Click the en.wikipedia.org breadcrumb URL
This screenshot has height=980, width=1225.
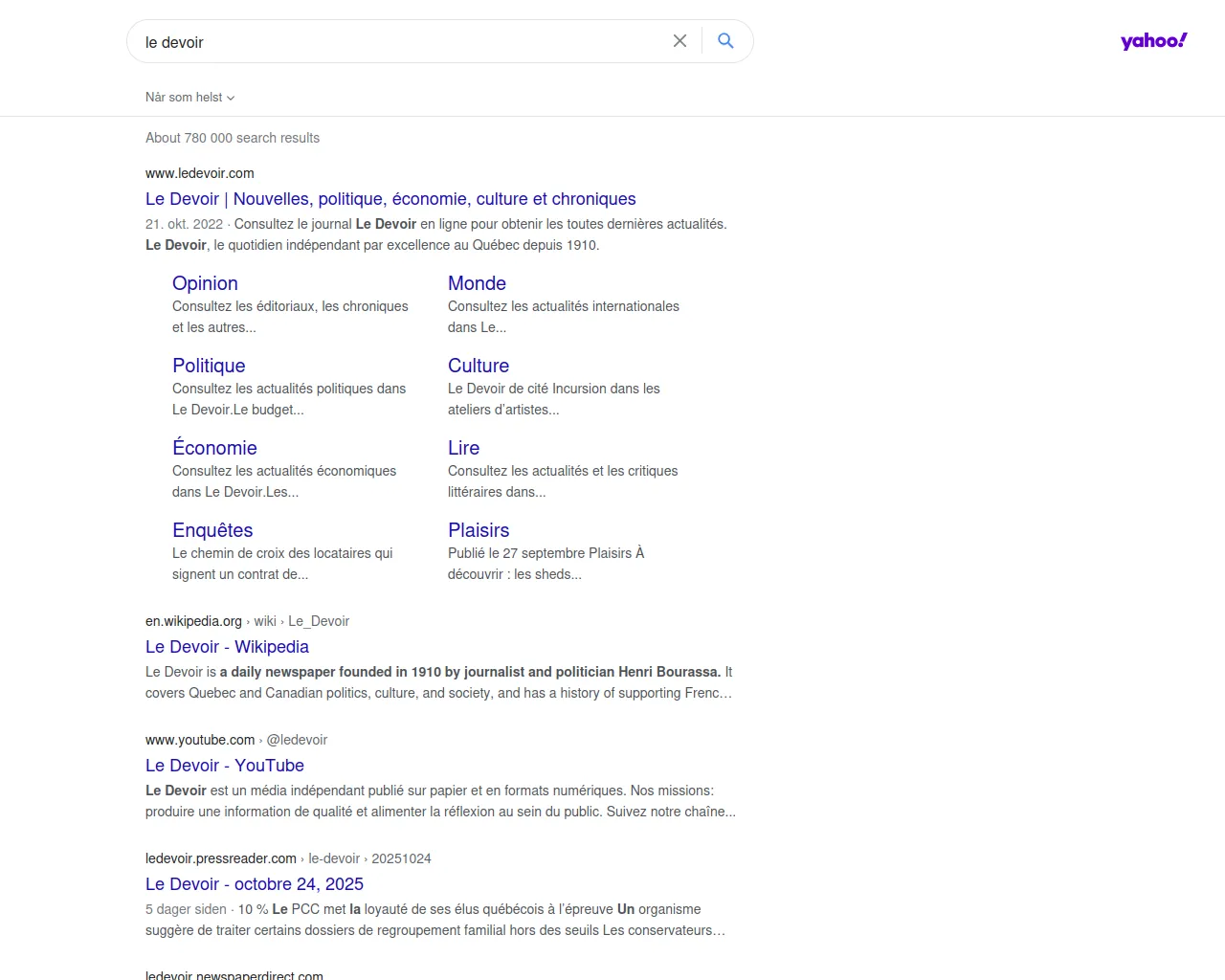click(x=247, y=621)
